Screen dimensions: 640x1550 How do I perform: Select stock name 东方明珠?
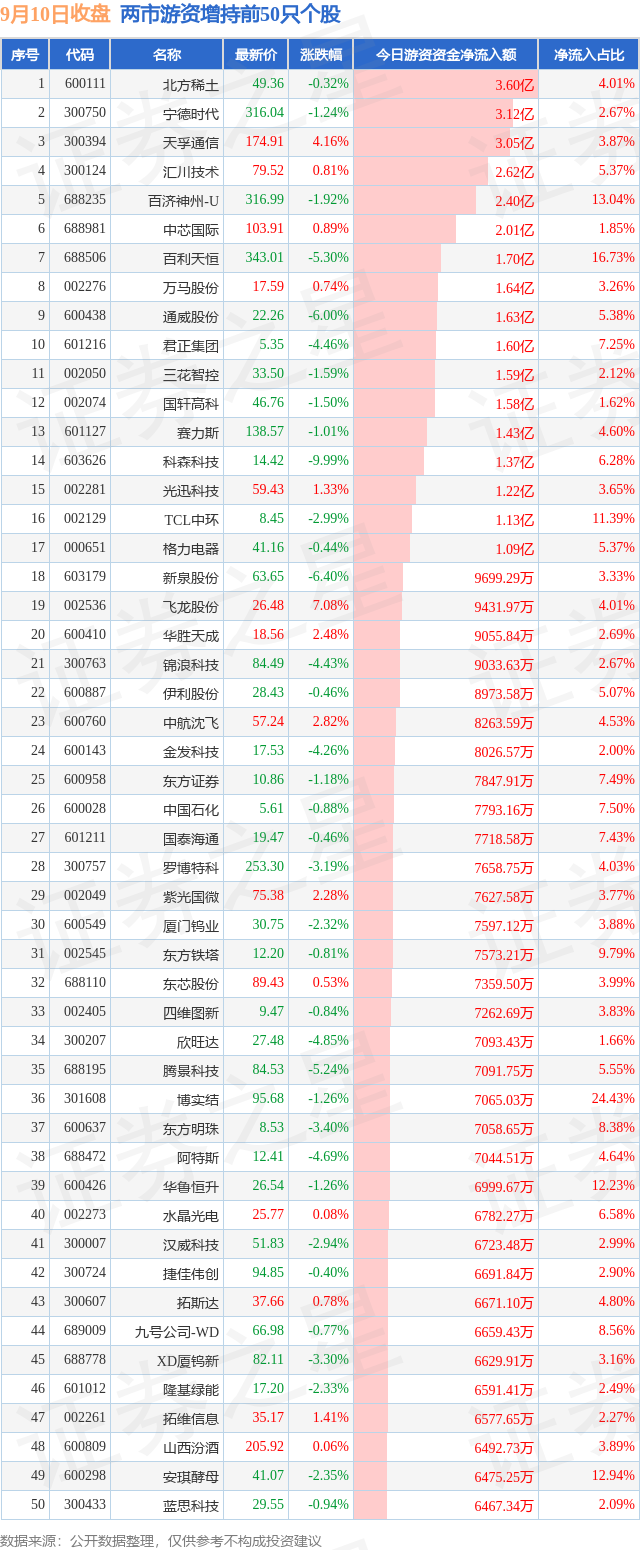[191, 1128]
